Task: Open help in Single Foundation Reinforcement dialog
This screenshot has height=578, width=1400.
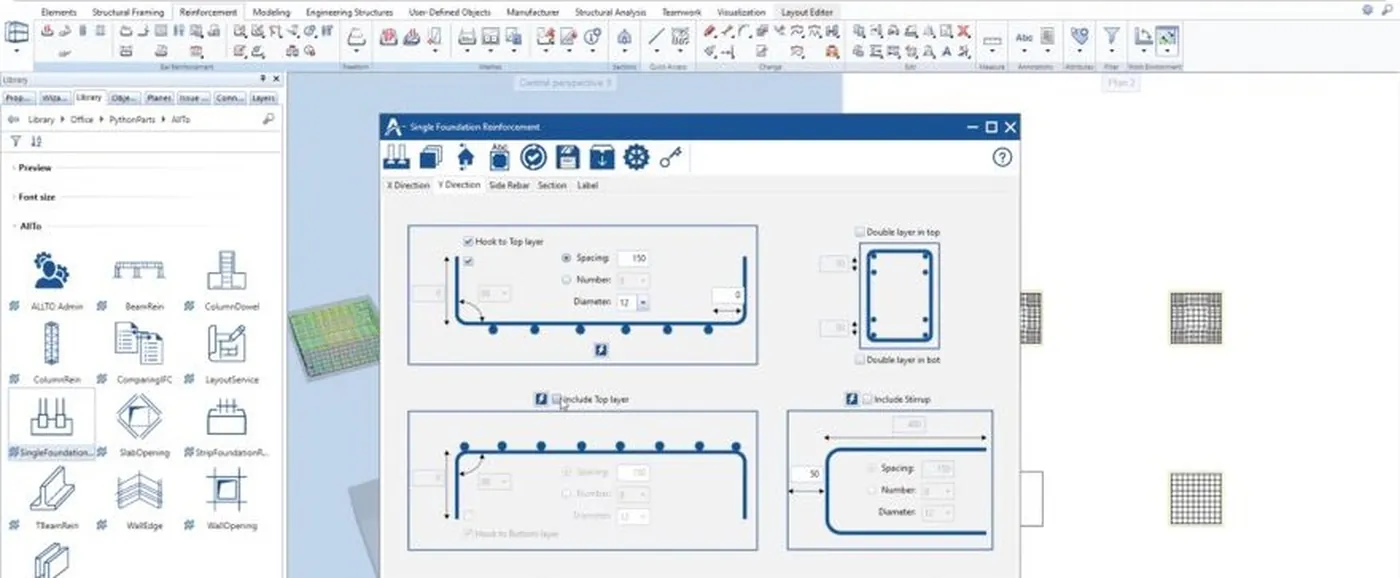Action: coord(1002,157)
